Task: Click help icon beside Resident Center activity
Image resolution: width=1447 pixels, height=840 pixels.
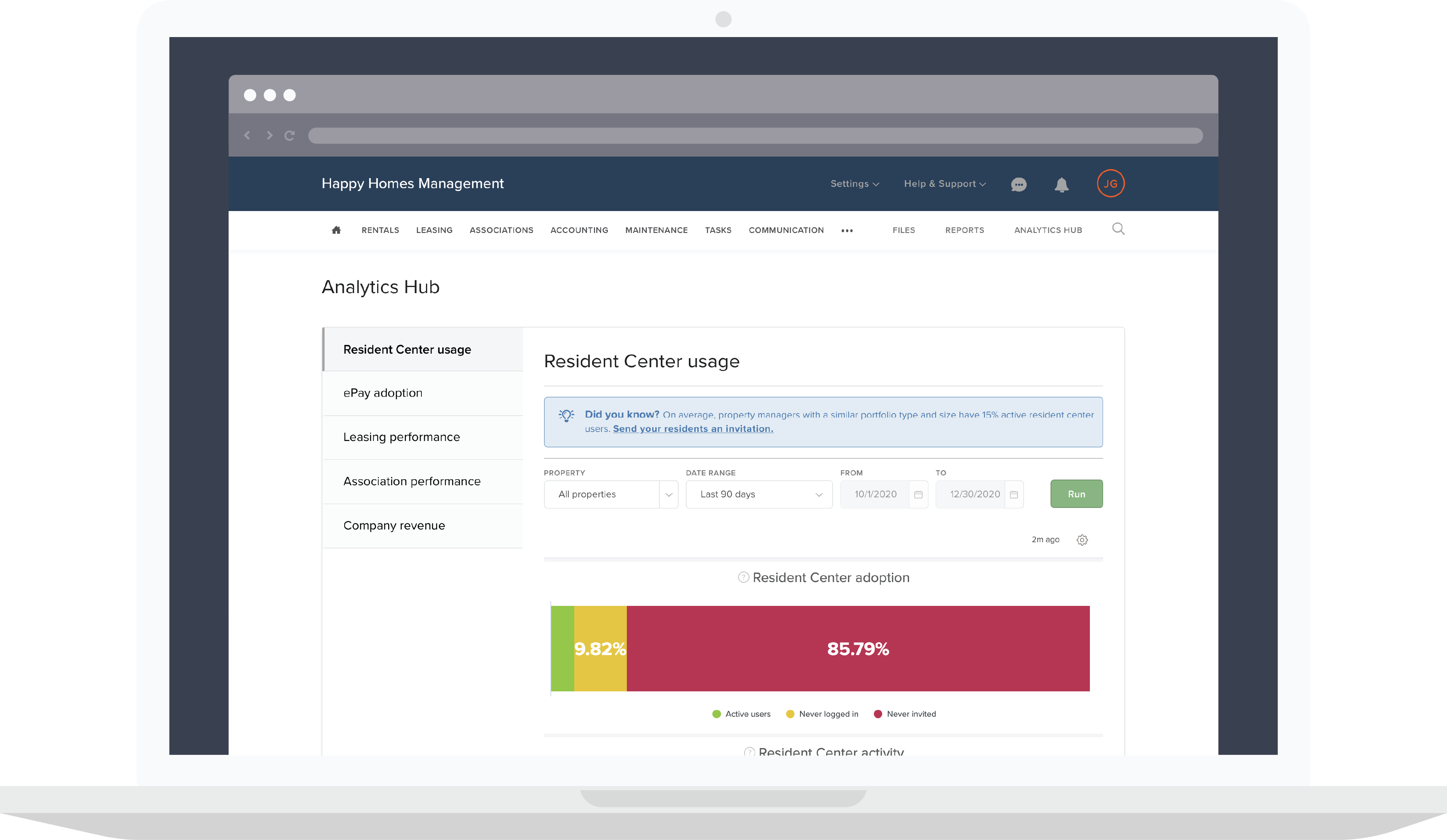Action: tap(749, 751)
